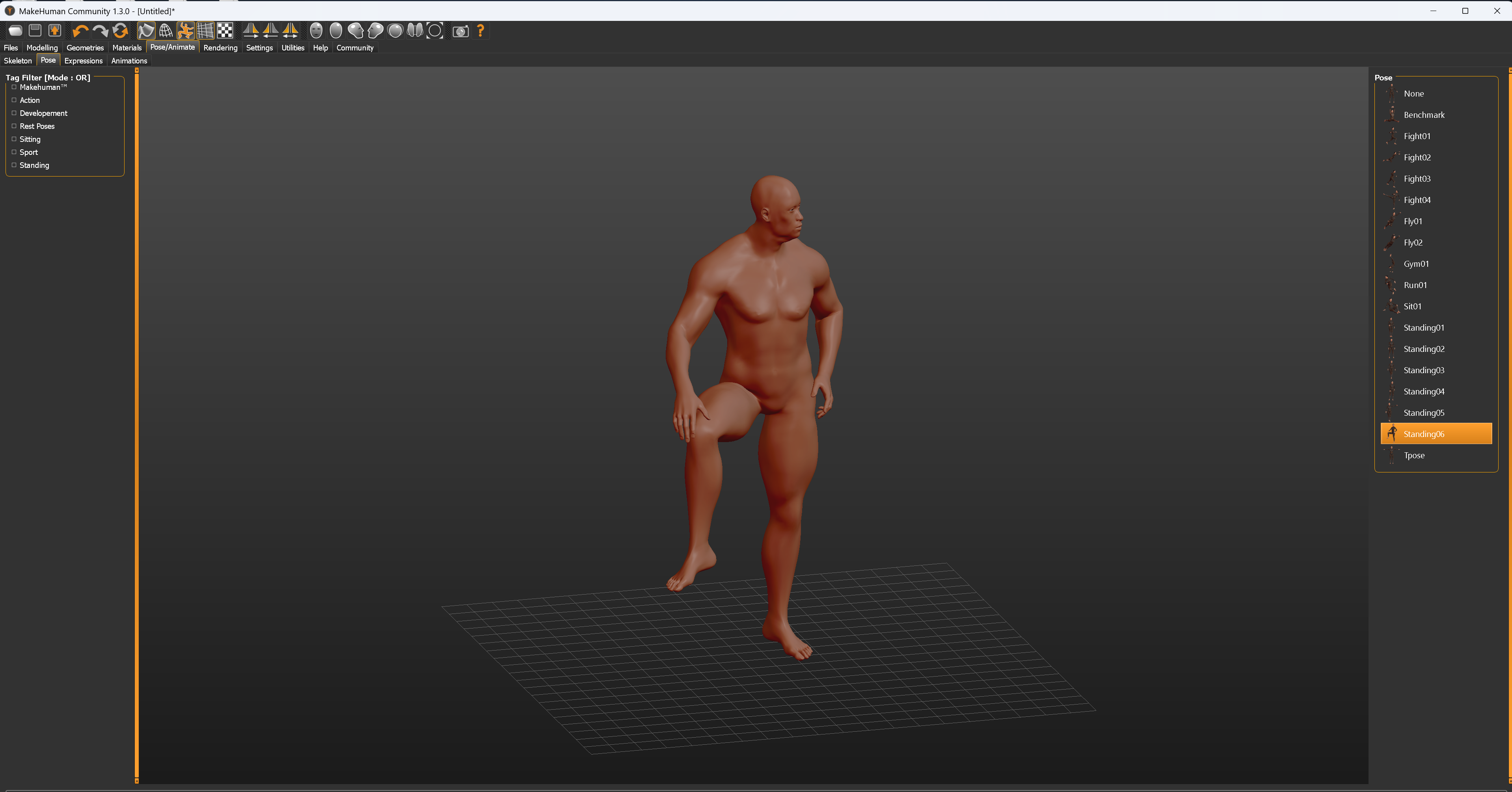Select the Fight03 pose
This screenshot has width=1512, height=792.
[1417, 178]
